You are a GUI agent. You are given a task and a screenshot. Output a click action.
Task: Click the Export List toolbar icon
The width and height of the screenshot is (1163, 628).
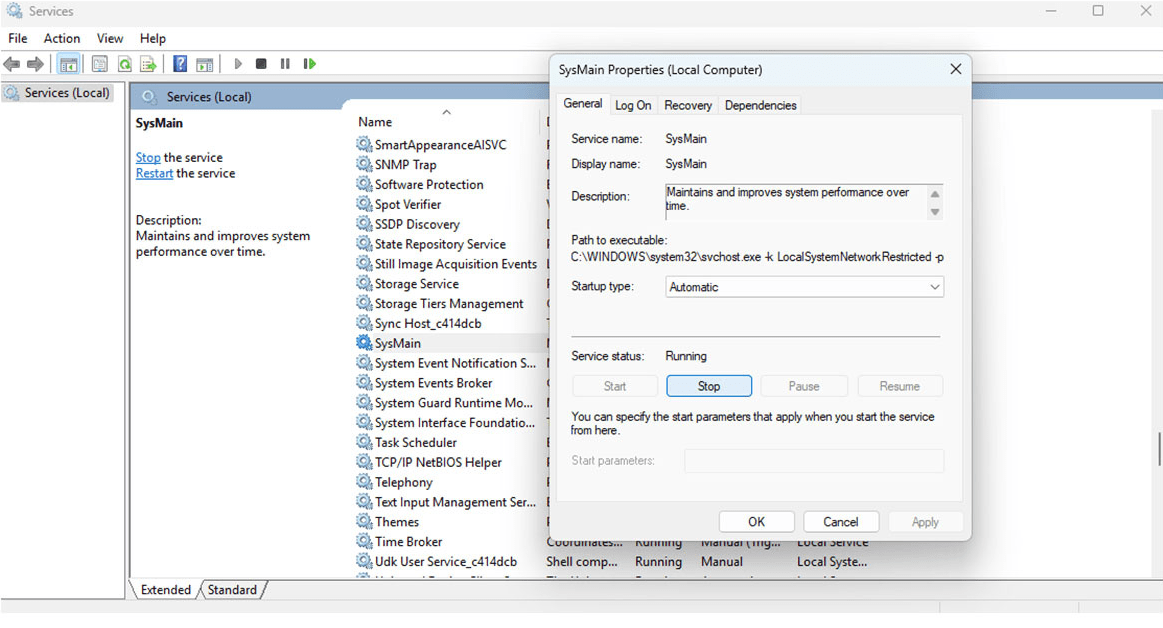pos(148,65)
